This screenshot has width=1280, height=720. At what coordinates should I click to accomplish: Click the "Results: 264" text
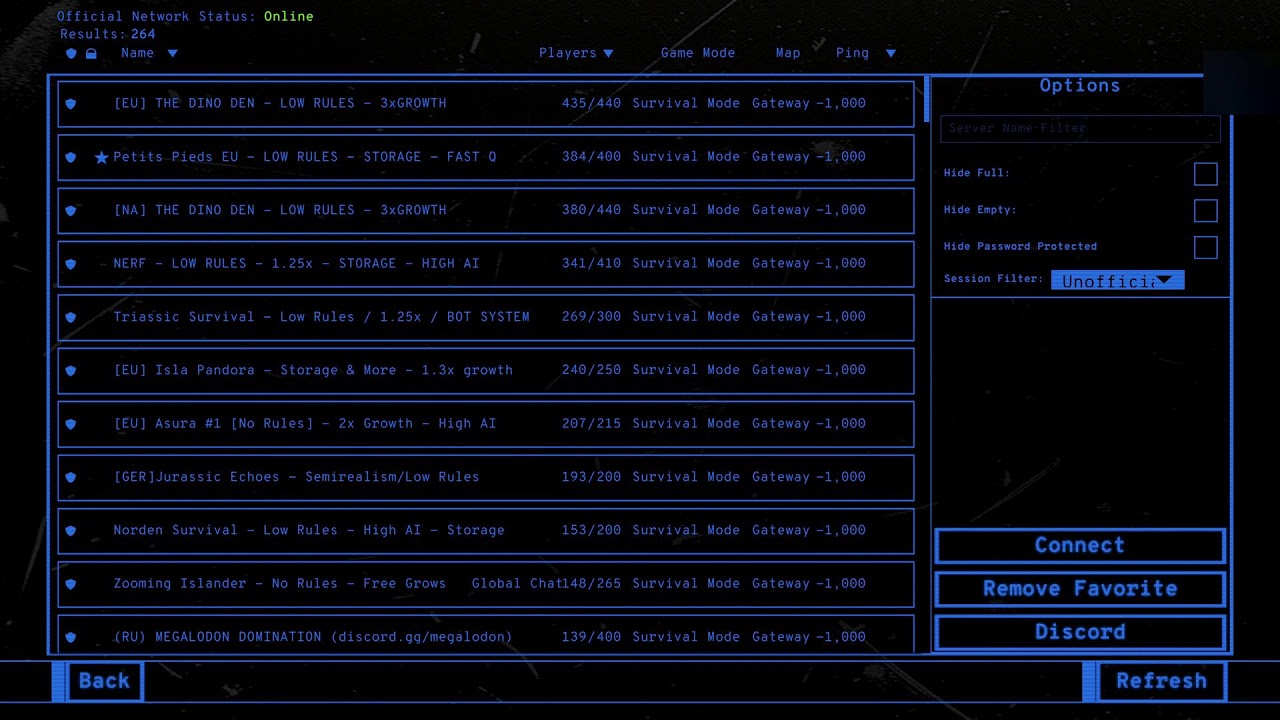[x=108, y=34]
